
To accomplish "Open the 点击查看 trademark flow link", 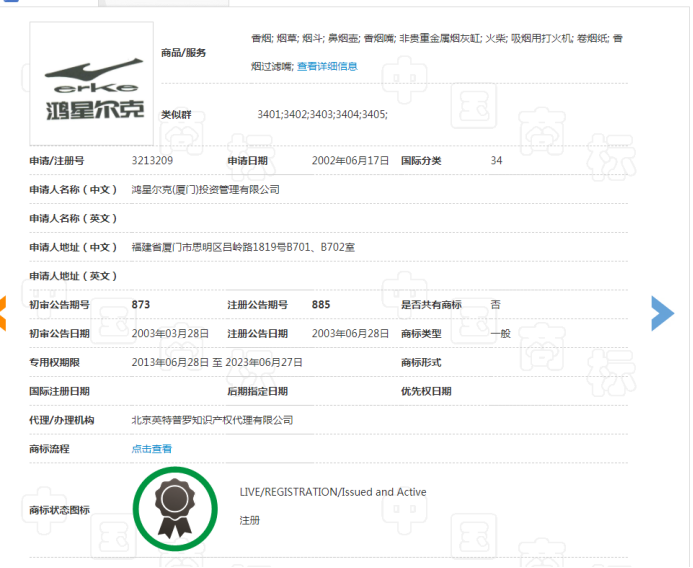I will (152, 449).
